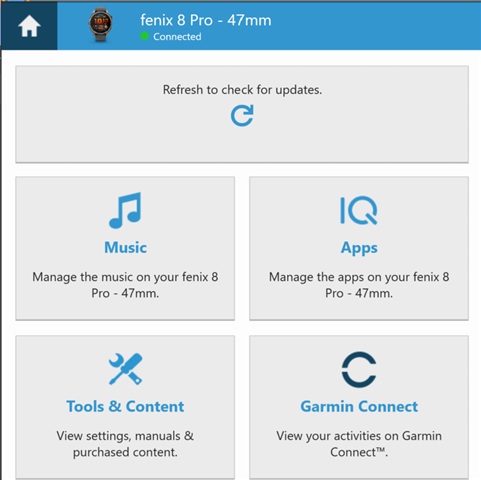Click 'Refresh to check for updates' text
The image size is (481, 480).
242,90
